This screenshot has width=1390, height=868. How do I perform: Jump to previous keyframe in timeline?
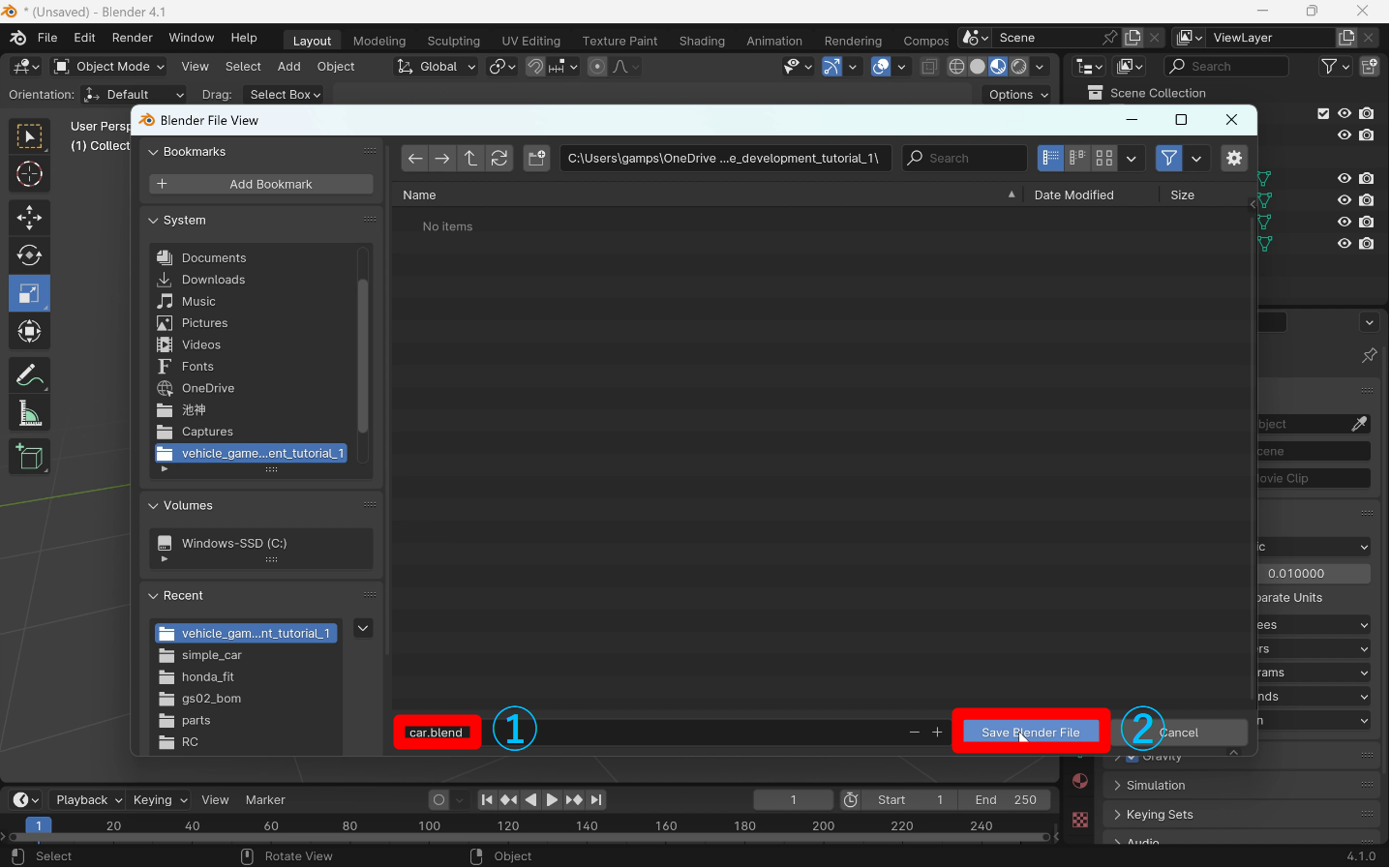[x=509, y=800]
